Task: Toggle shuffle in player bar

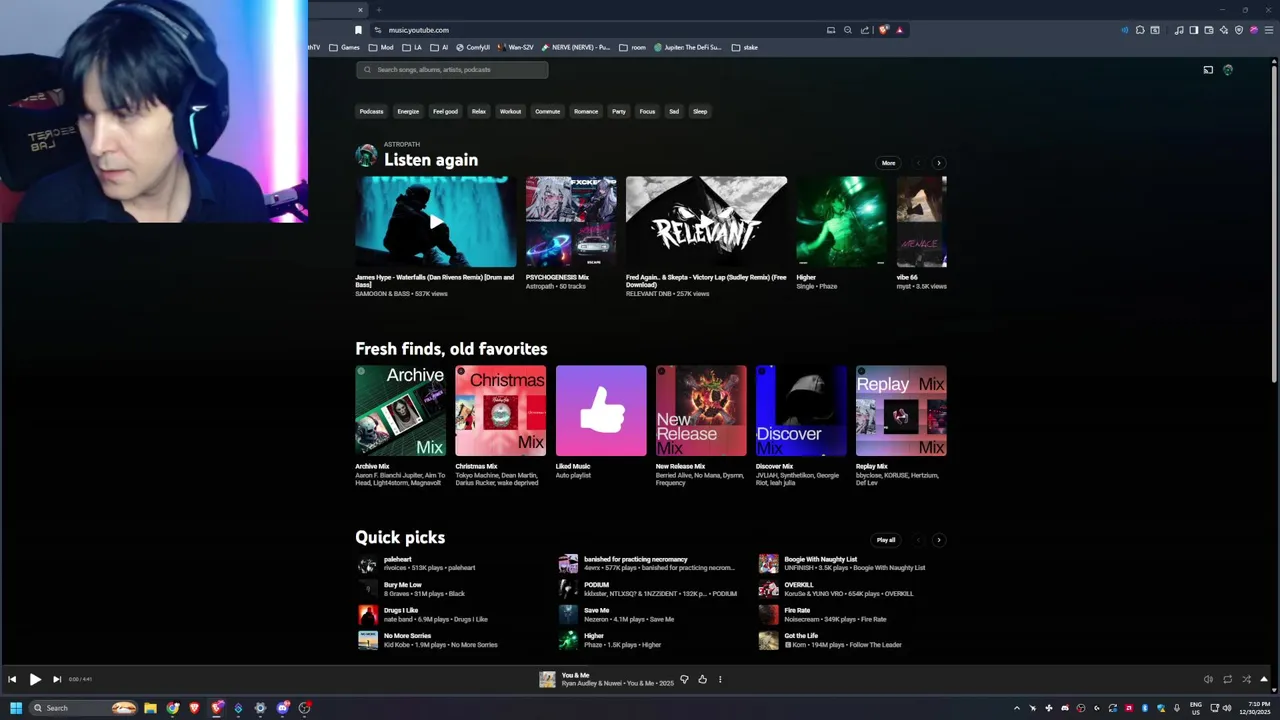Action: click(x=1246, y=679)
